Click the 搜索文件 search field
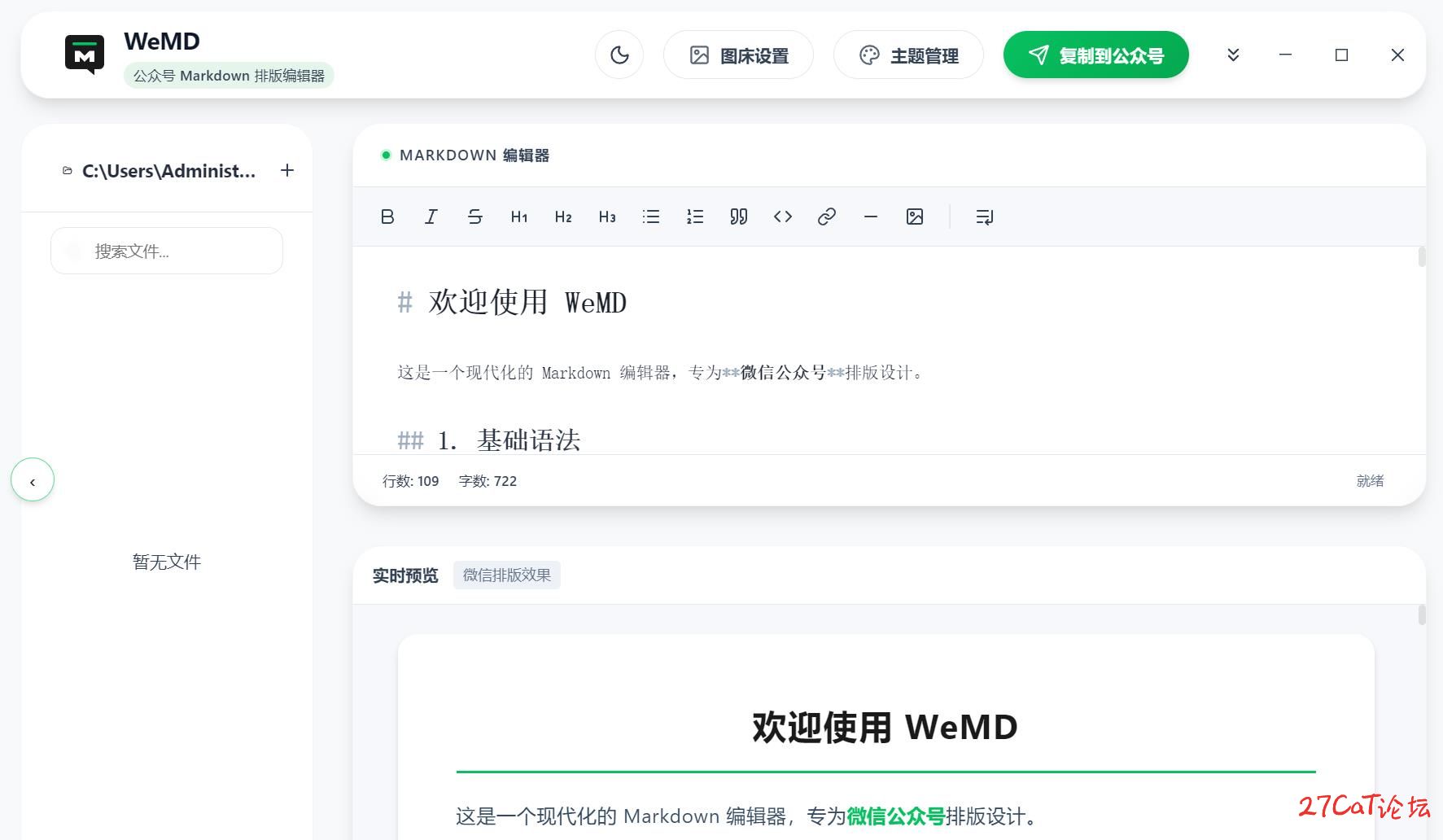The width and height of the screenshot is (1443, 840). click(x=167, y=251)
